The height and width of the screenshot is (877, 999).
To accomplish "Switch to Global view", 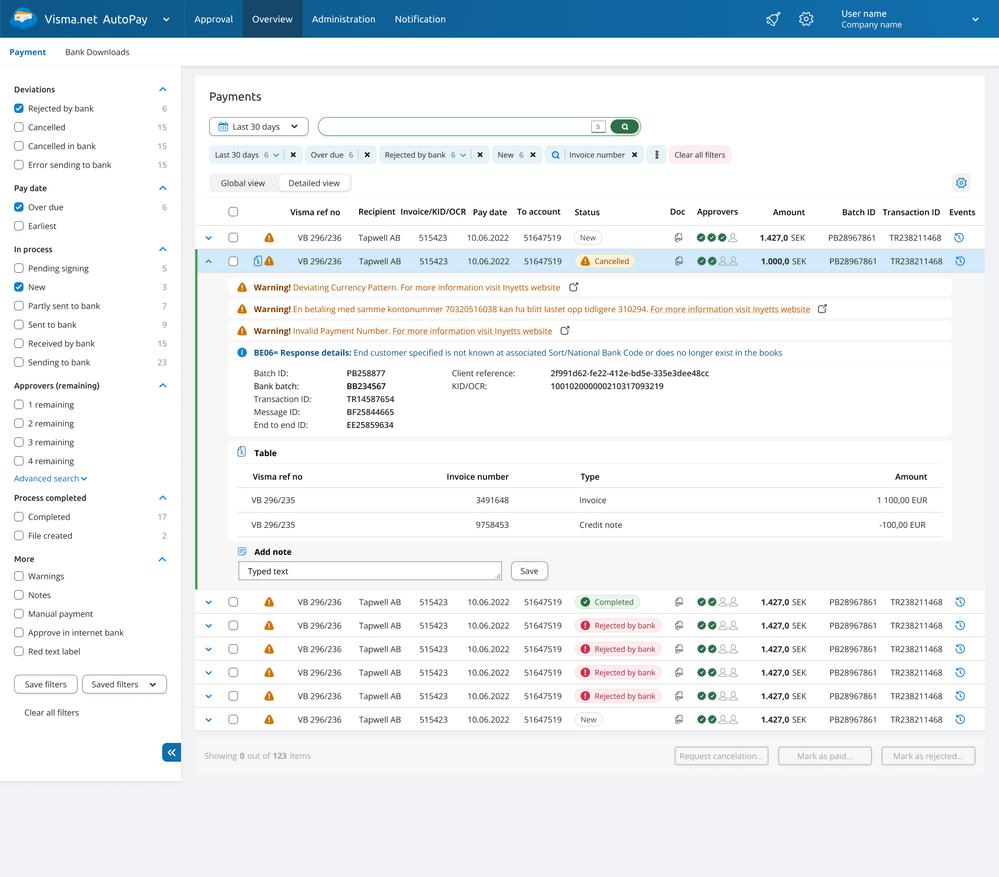I will (x=243, y=183).
